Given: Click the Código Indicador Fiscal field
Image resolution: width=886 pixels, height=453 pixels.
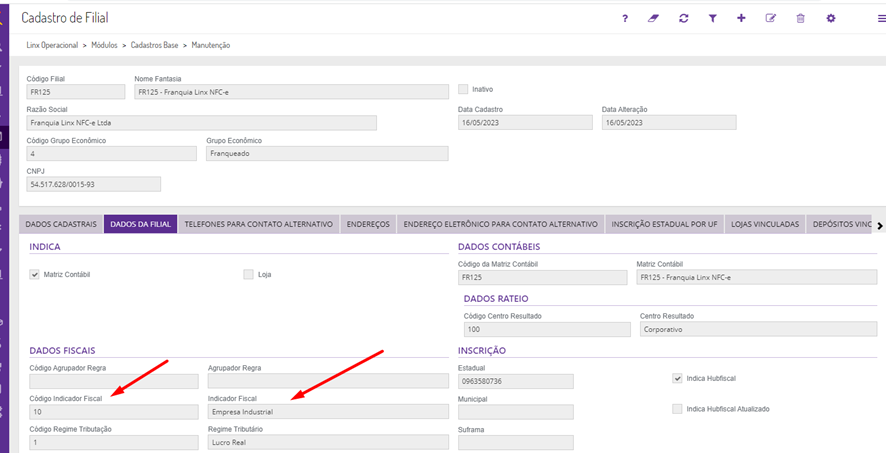Looking at the screenshot, I should tap(112, 411).
